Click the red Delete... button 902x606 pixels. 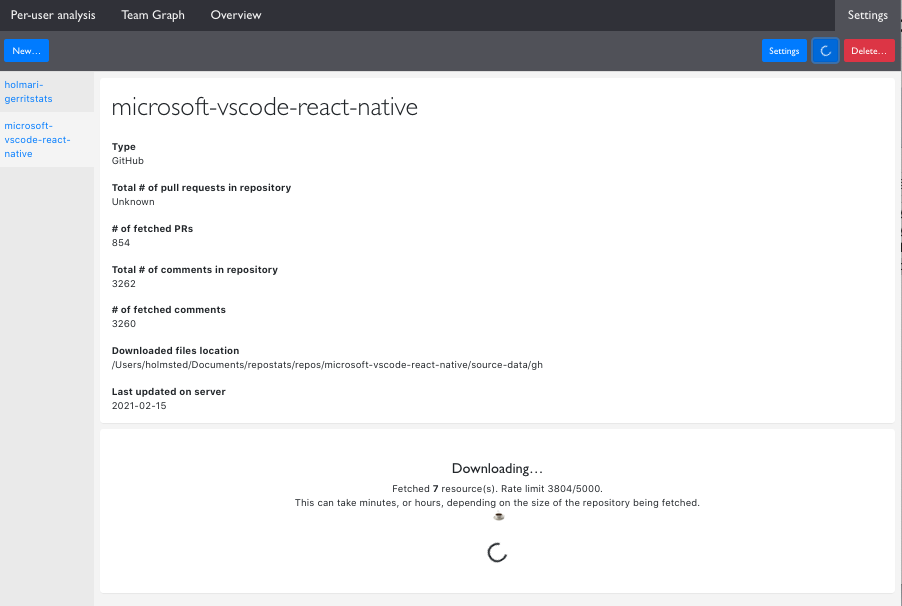[869, 51]
